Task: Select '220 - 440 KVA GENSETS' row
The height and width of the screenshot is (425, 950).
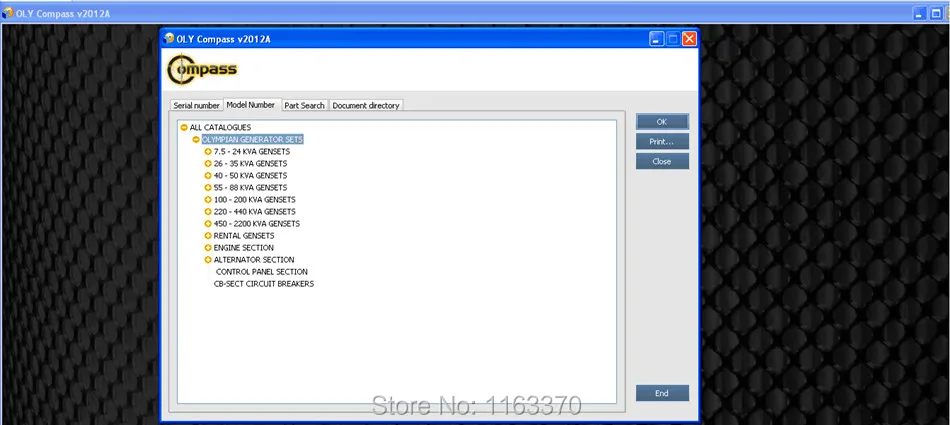Action: tap(254, 212)
